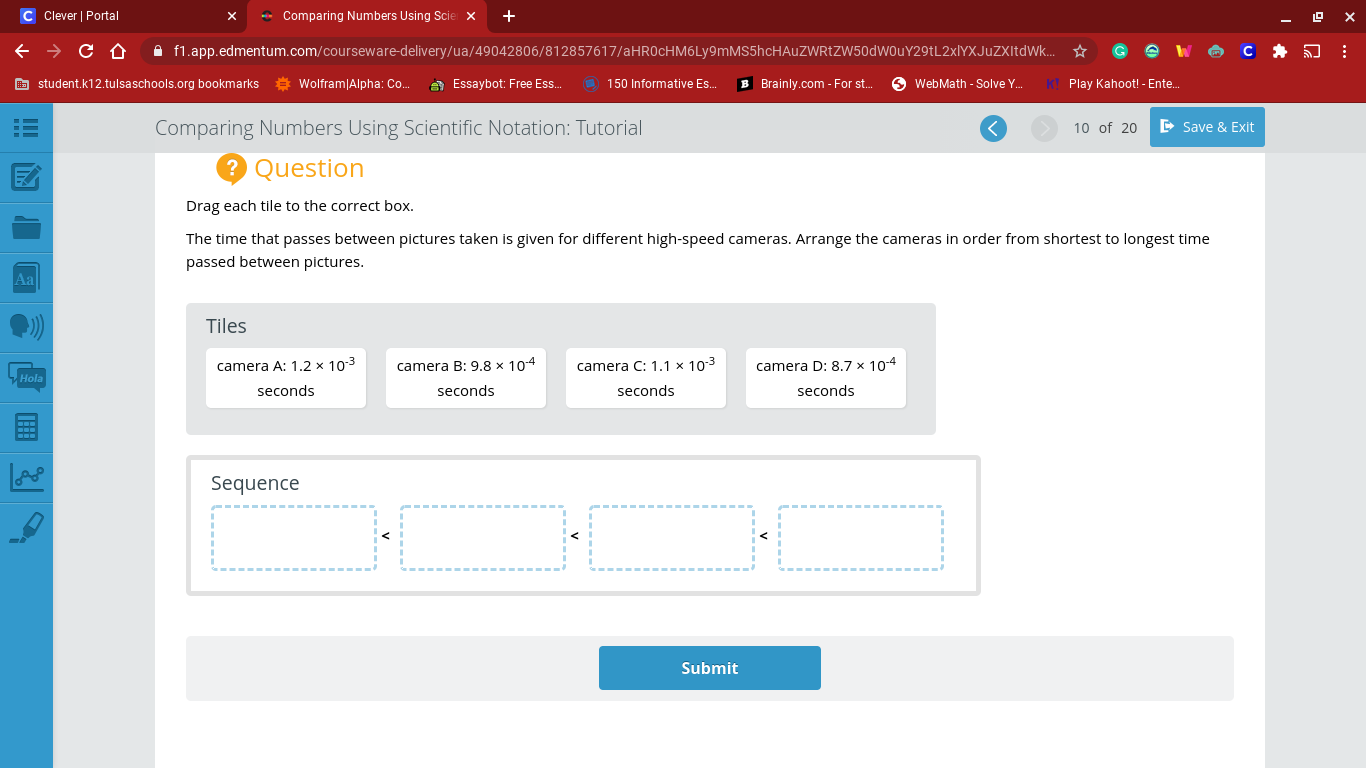Open the table of contents list icon

26,128
